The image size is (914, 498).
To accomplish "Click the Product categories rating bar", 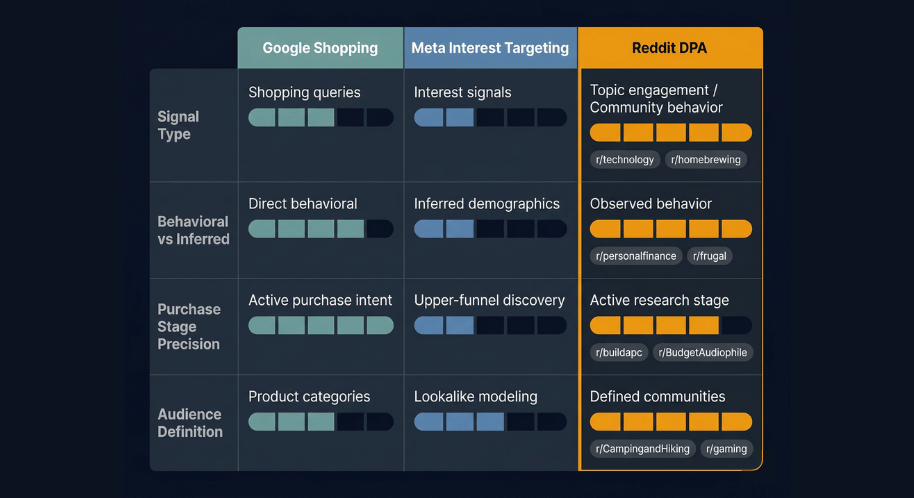I will tap(321, 421).
